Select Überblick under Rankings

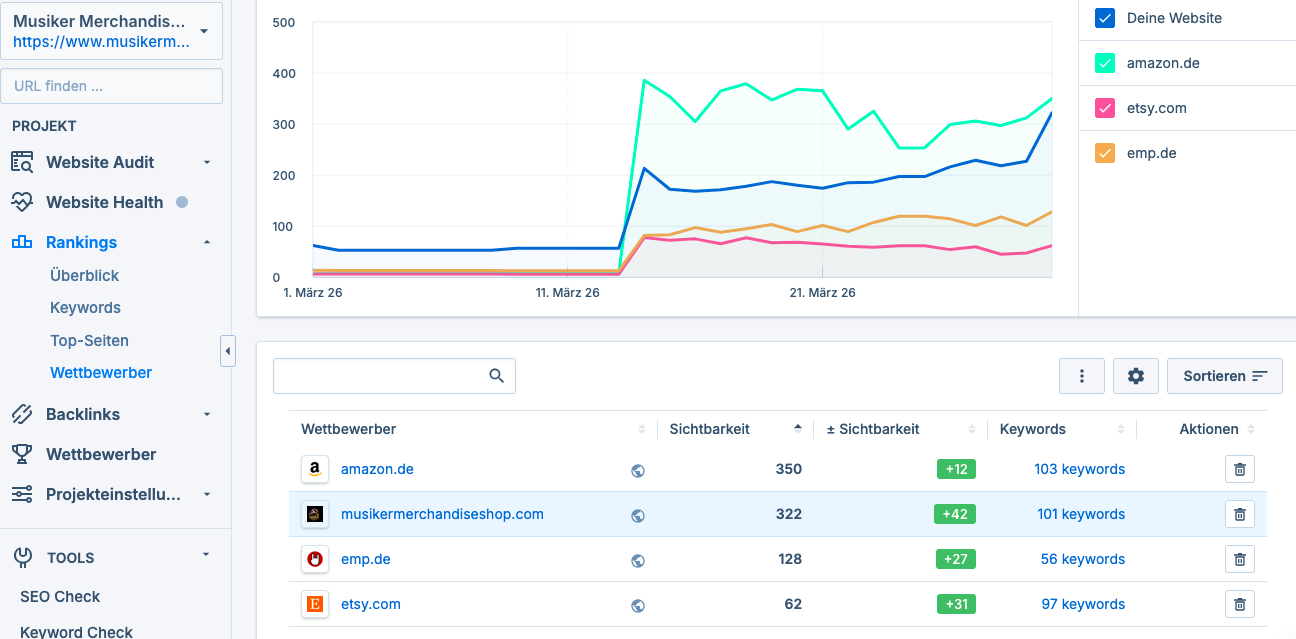(82, 275)
